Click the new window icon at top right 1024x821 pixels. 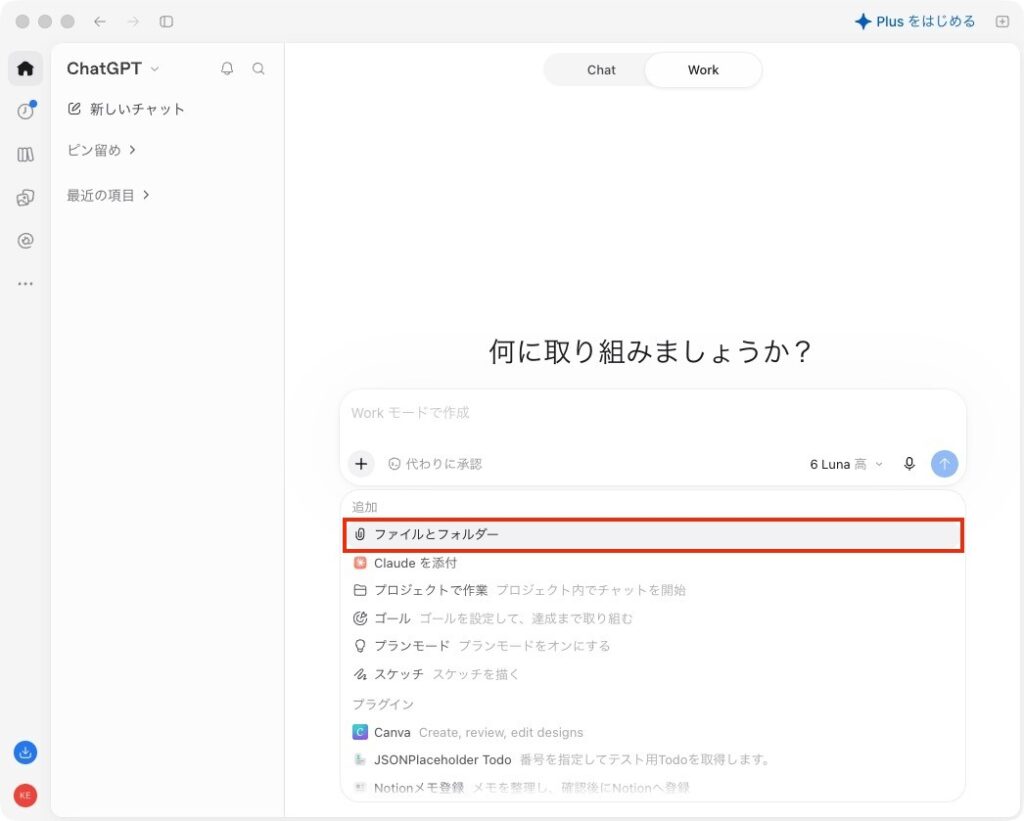pyautogui.click(x=1002, y=22)
